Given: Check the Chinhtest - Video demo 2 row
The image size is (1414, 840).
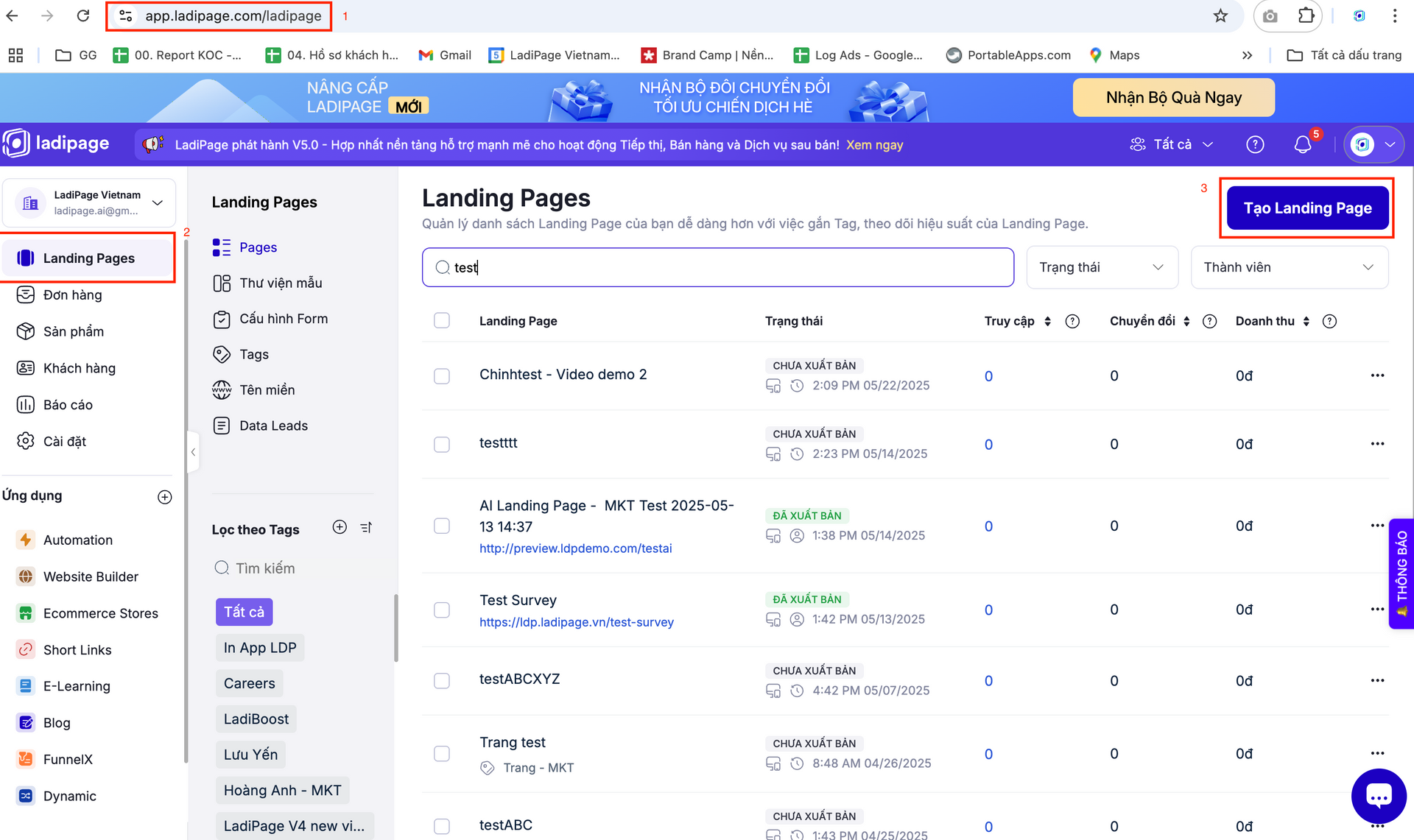Looking at the screenshot, I should [442, 376].
